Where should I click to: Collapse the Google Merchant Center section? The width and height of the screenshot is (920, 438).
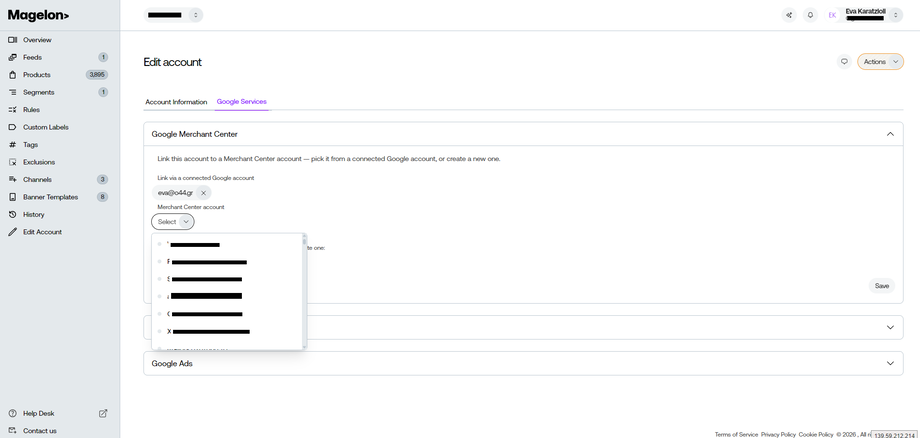point(890,134)
